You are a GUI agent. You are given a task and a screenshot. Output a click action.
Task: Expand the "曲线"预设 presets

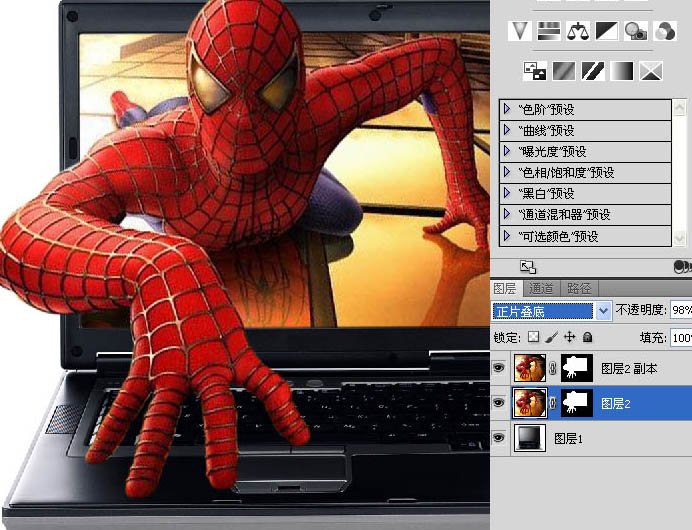point(508,130)
